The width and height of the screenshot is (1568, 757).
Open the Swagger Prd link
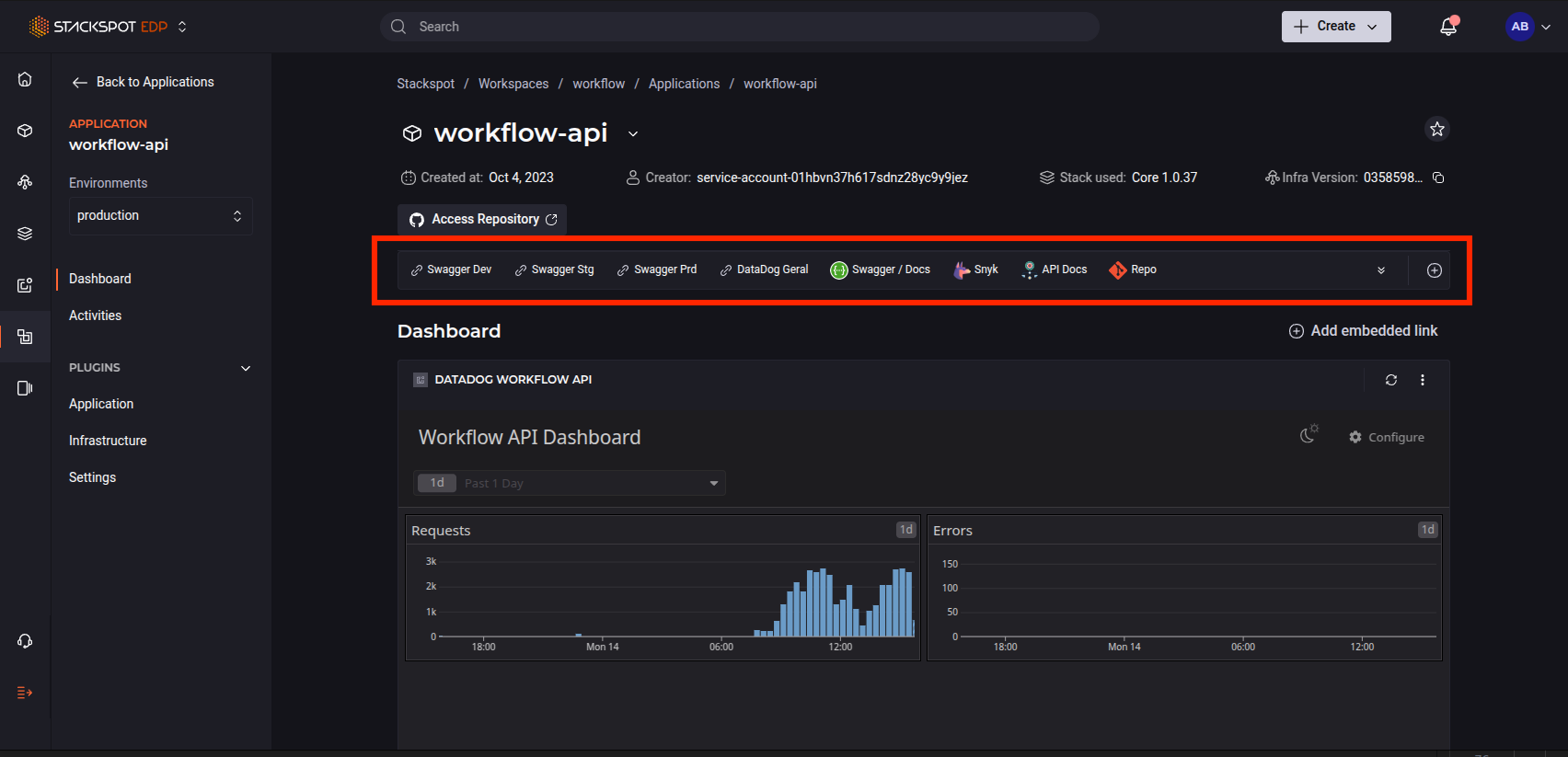[x=657, y=270]
